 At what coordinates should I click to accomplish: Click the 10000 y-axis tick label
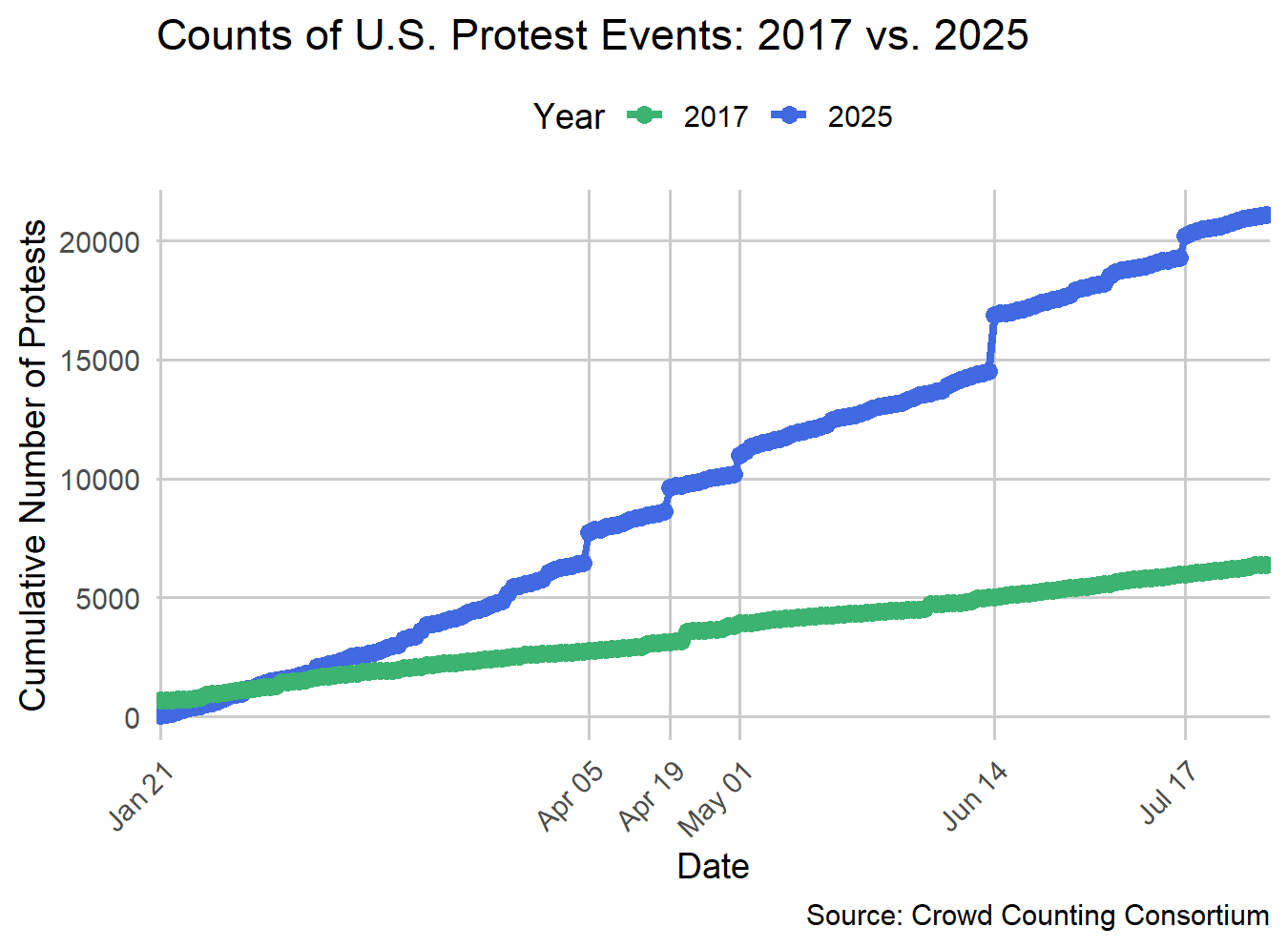(x=99, y=481)
